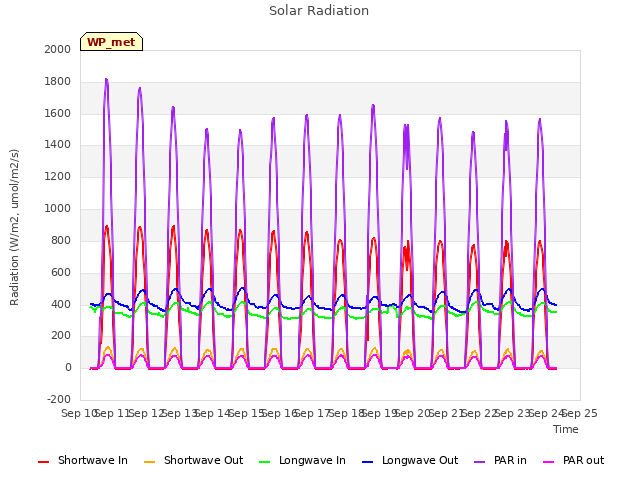Click the Sep 25 x-axis date label
640x480 pixels.
coord(582,413)
